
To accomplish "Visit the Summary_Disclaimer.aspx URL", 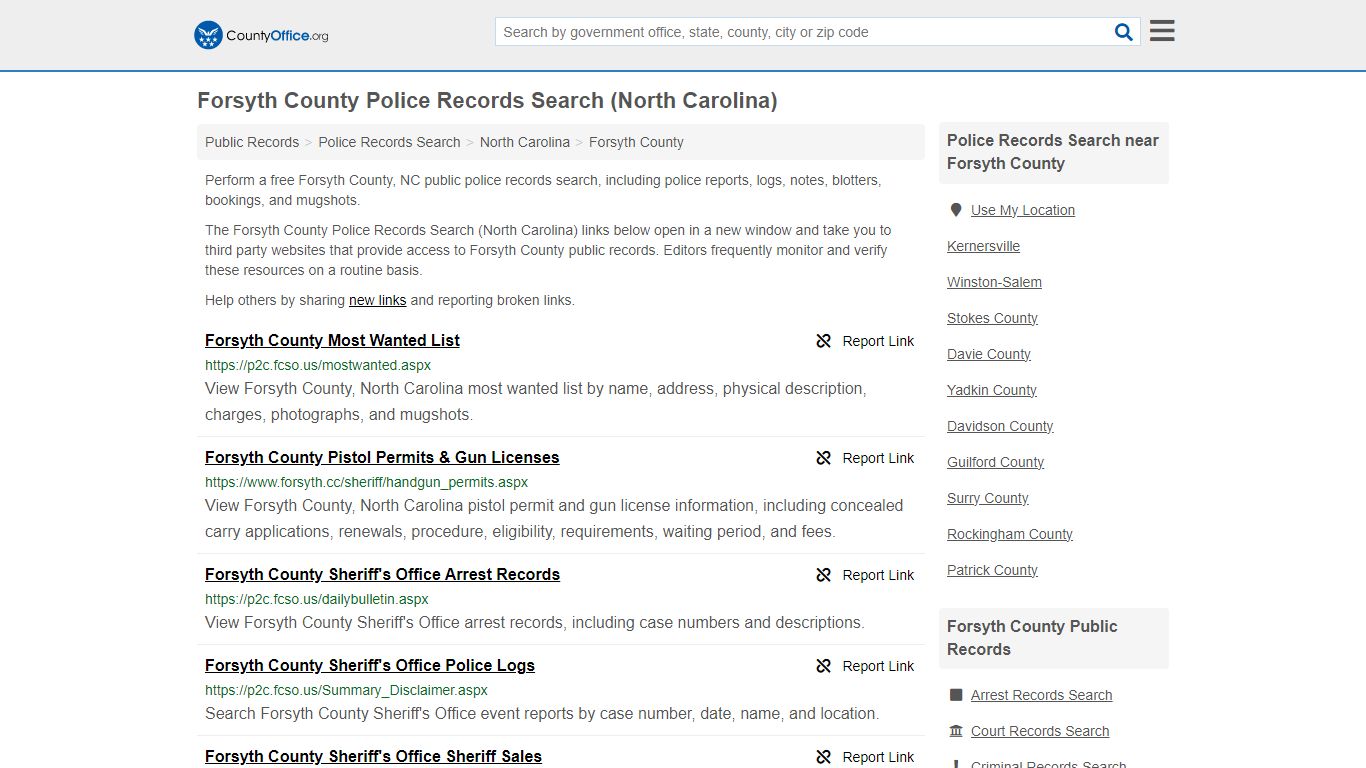I will coord(346,690).
